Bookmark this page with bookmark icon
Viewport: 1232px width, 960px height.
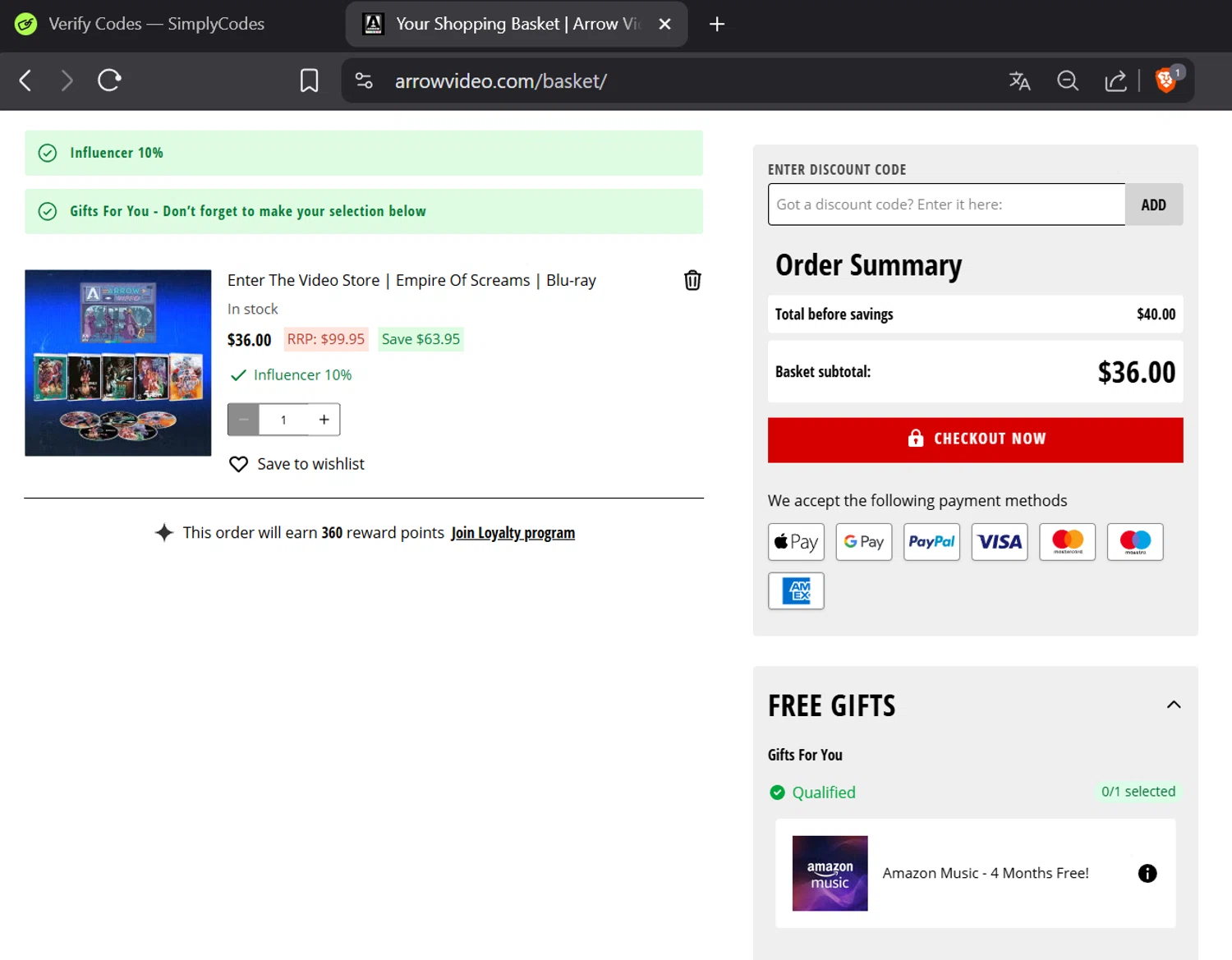coord(309,80)
